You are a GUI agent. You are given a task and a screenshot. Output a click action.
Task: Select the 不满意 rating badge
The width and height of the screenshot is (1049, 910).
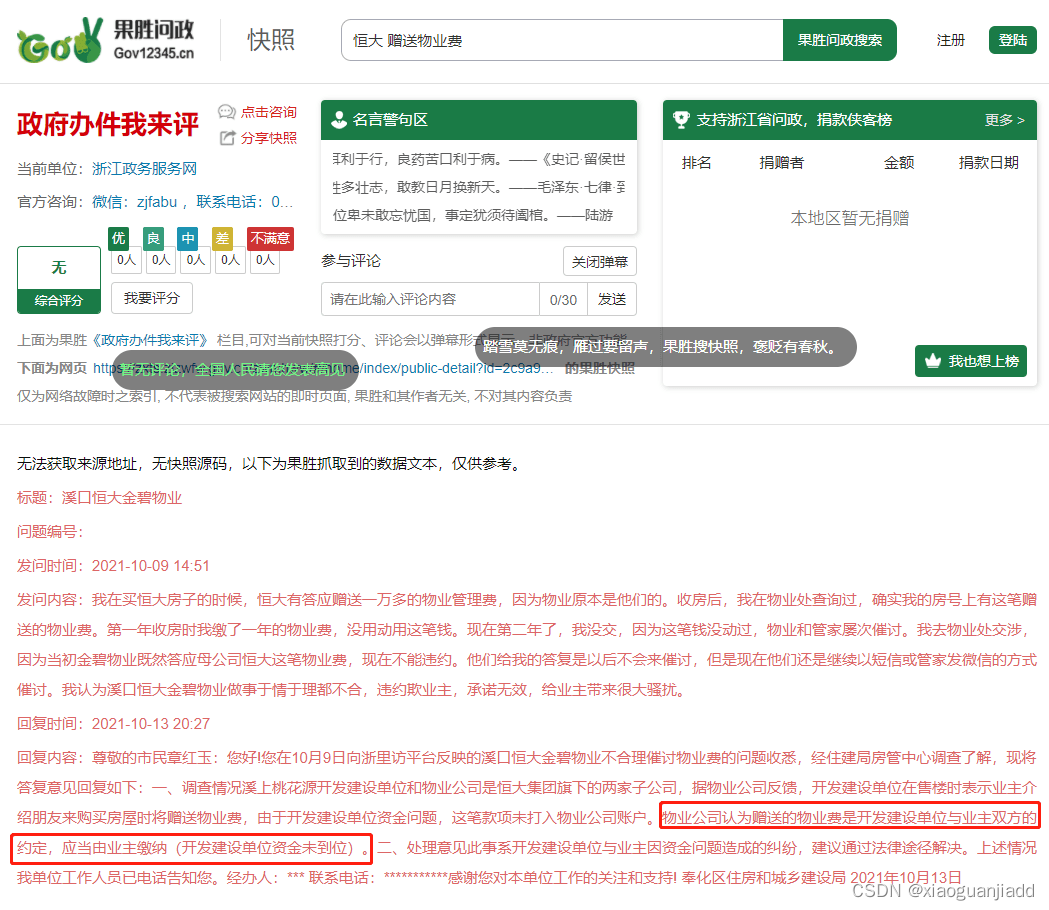click(270, 238)
